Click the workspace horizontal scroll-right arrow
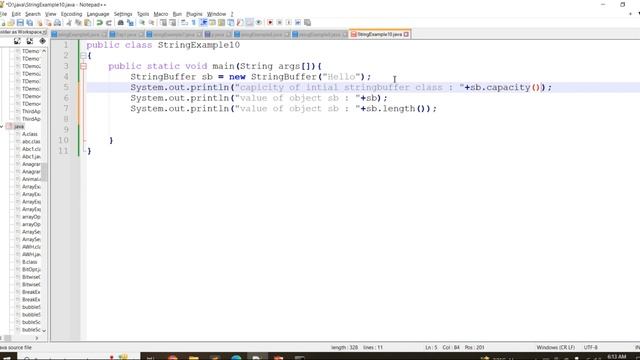The height and width of the screenshot is (360, 640). pyautogui.click(x=37, y=338)
